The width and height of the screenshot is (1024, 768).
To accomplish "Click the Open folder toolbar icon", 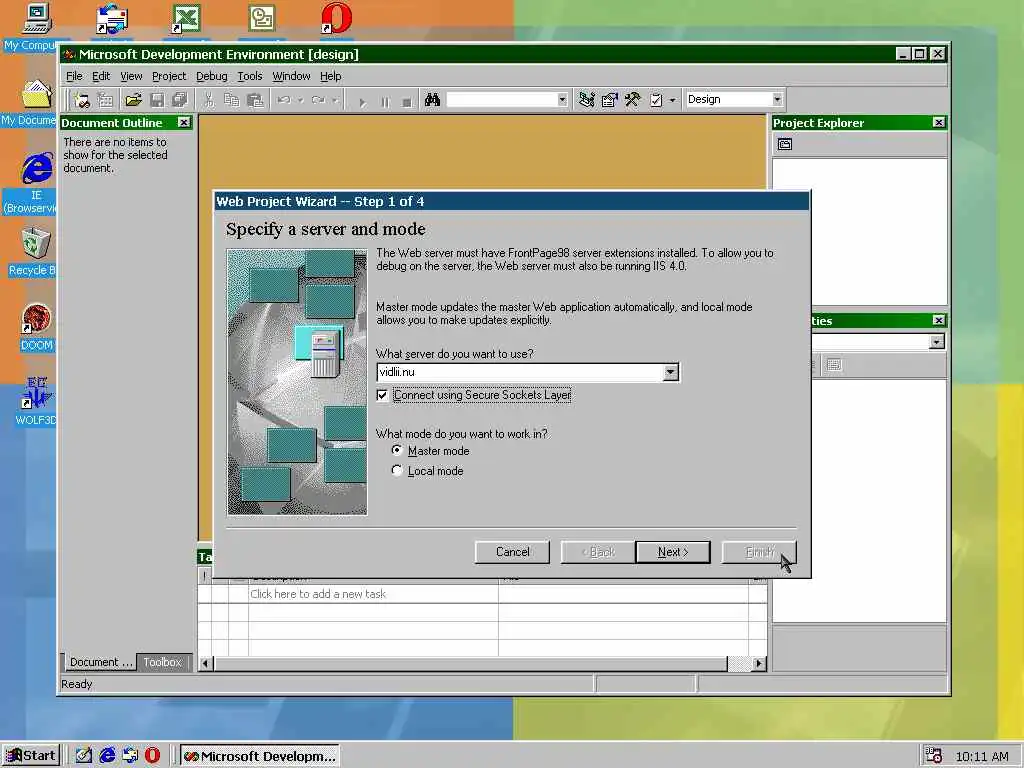I will pos(133,100).
